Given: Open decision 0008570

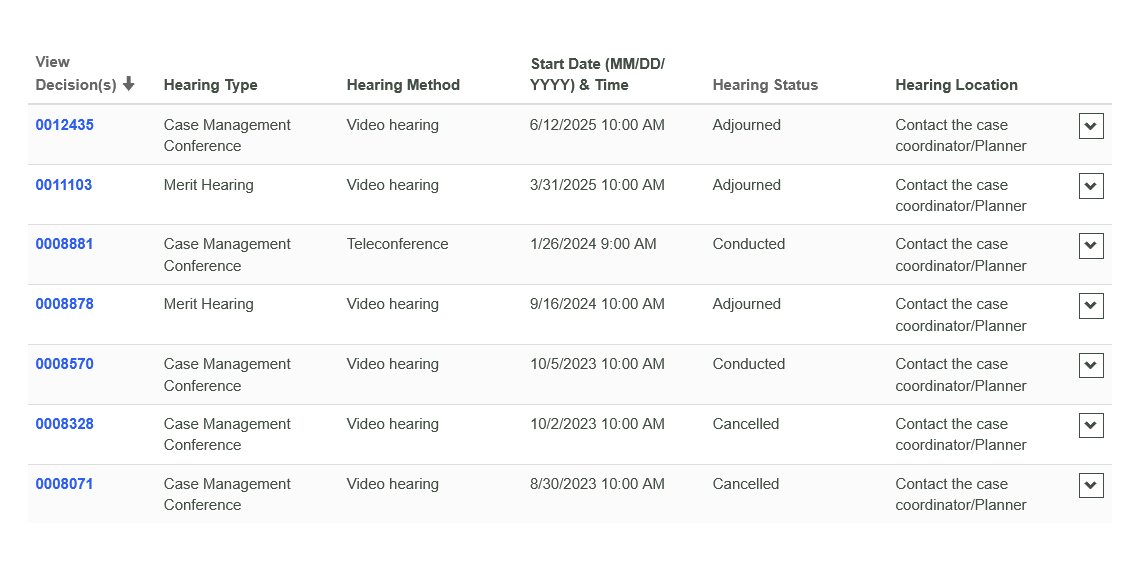Looking at the screenshot, I should [65, 364].
